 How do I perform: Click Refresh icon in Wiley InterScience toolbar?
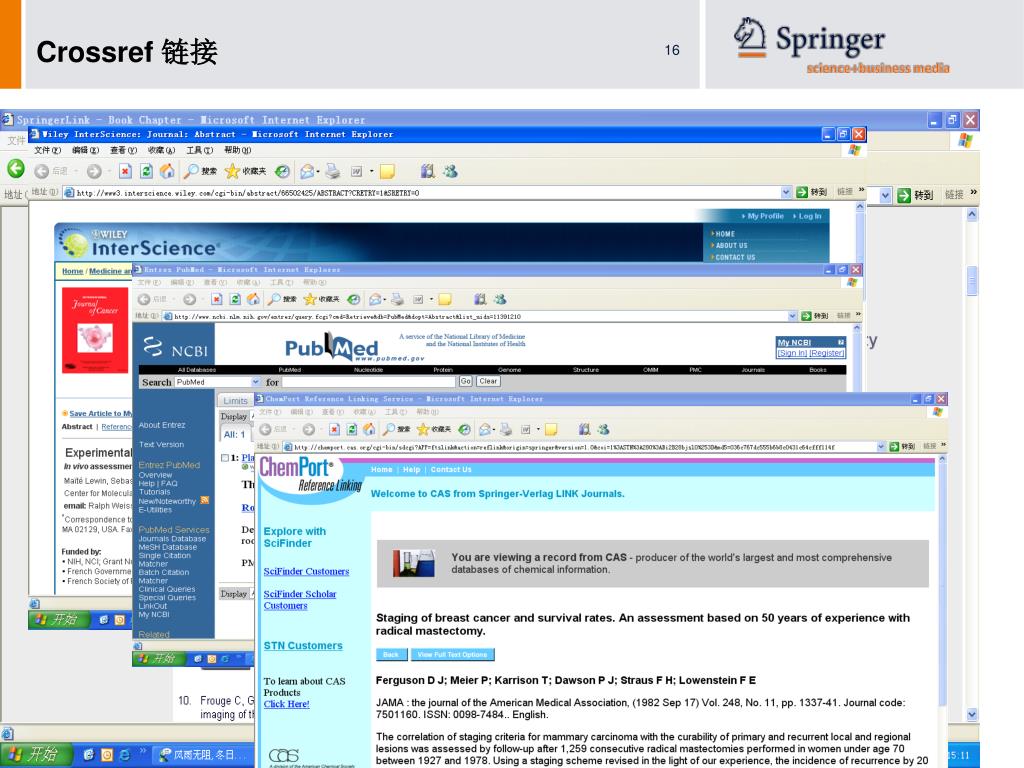tap(146, 171)
